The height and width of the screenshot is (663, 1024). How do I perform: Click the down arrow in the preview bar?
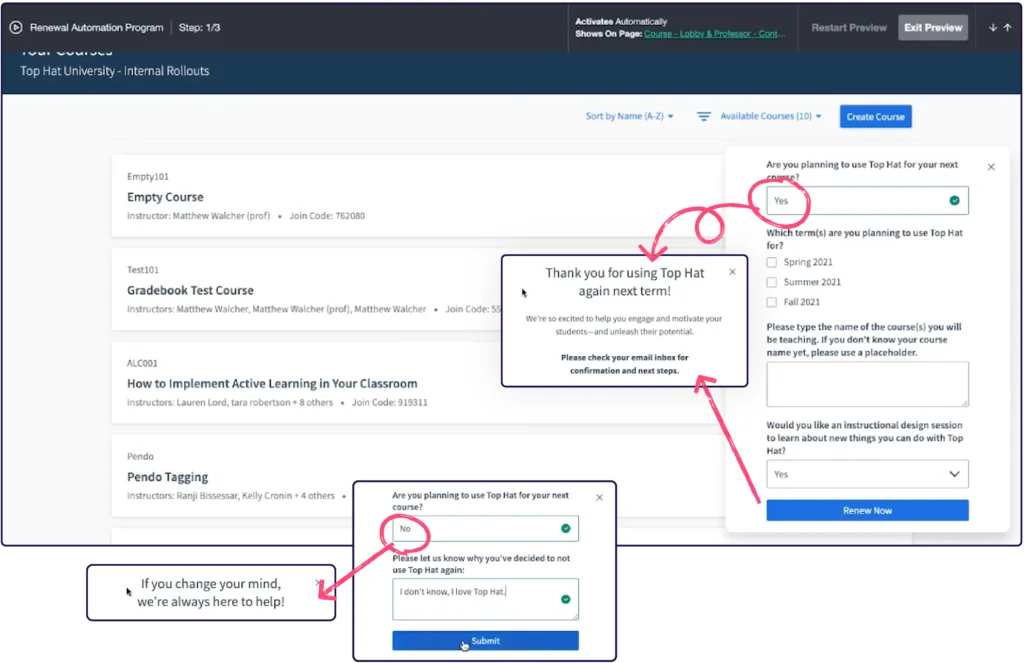(993, 28)
